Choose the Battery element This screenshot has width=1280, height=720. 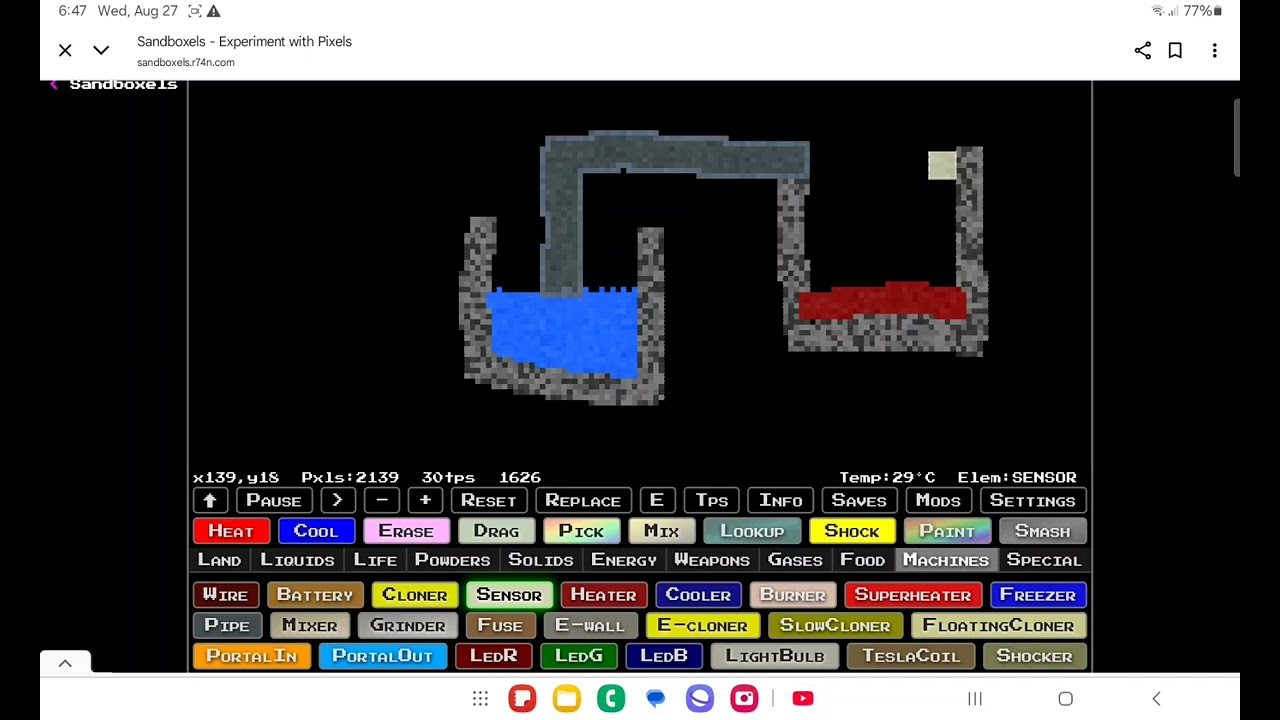point(315,595)
